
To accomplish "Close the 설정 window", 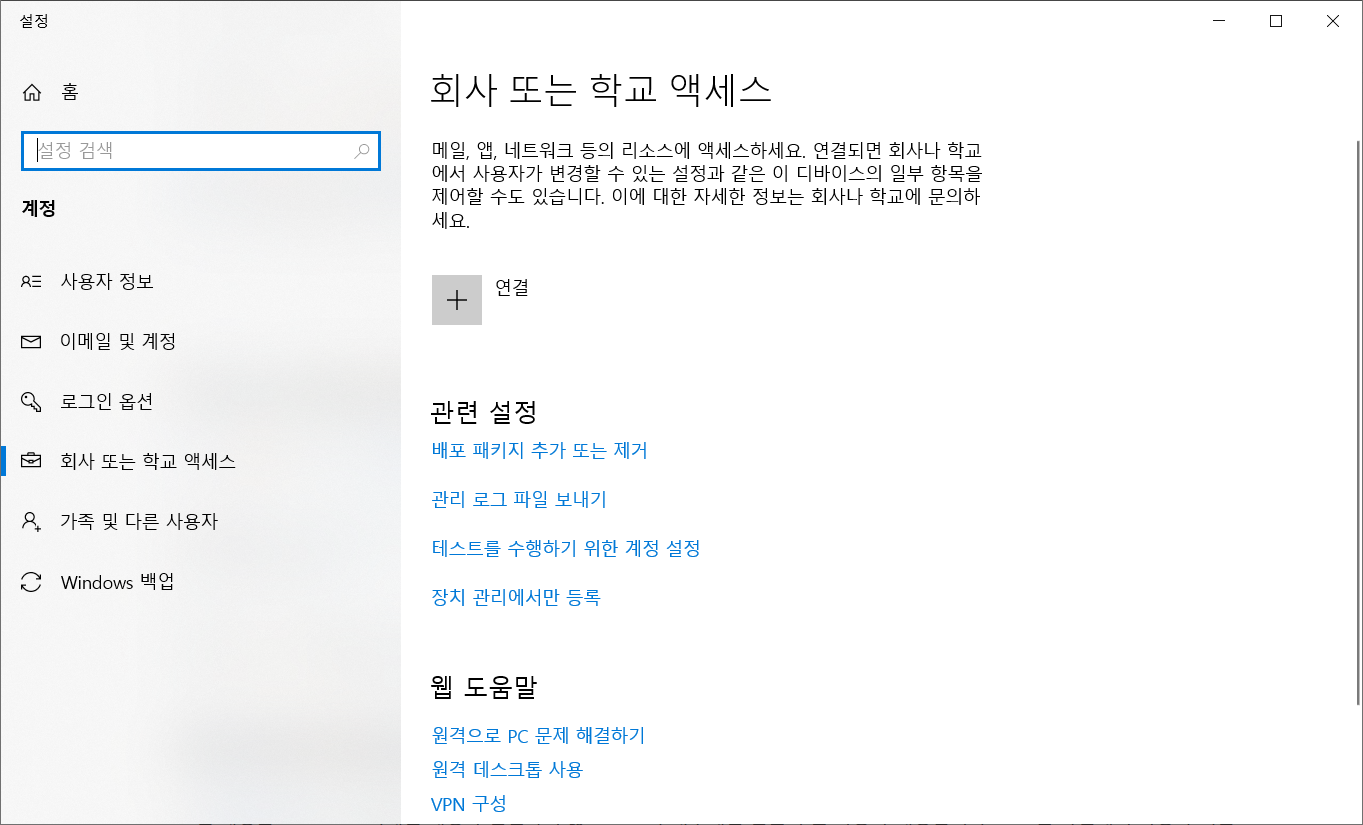I will click(1333, 21).
